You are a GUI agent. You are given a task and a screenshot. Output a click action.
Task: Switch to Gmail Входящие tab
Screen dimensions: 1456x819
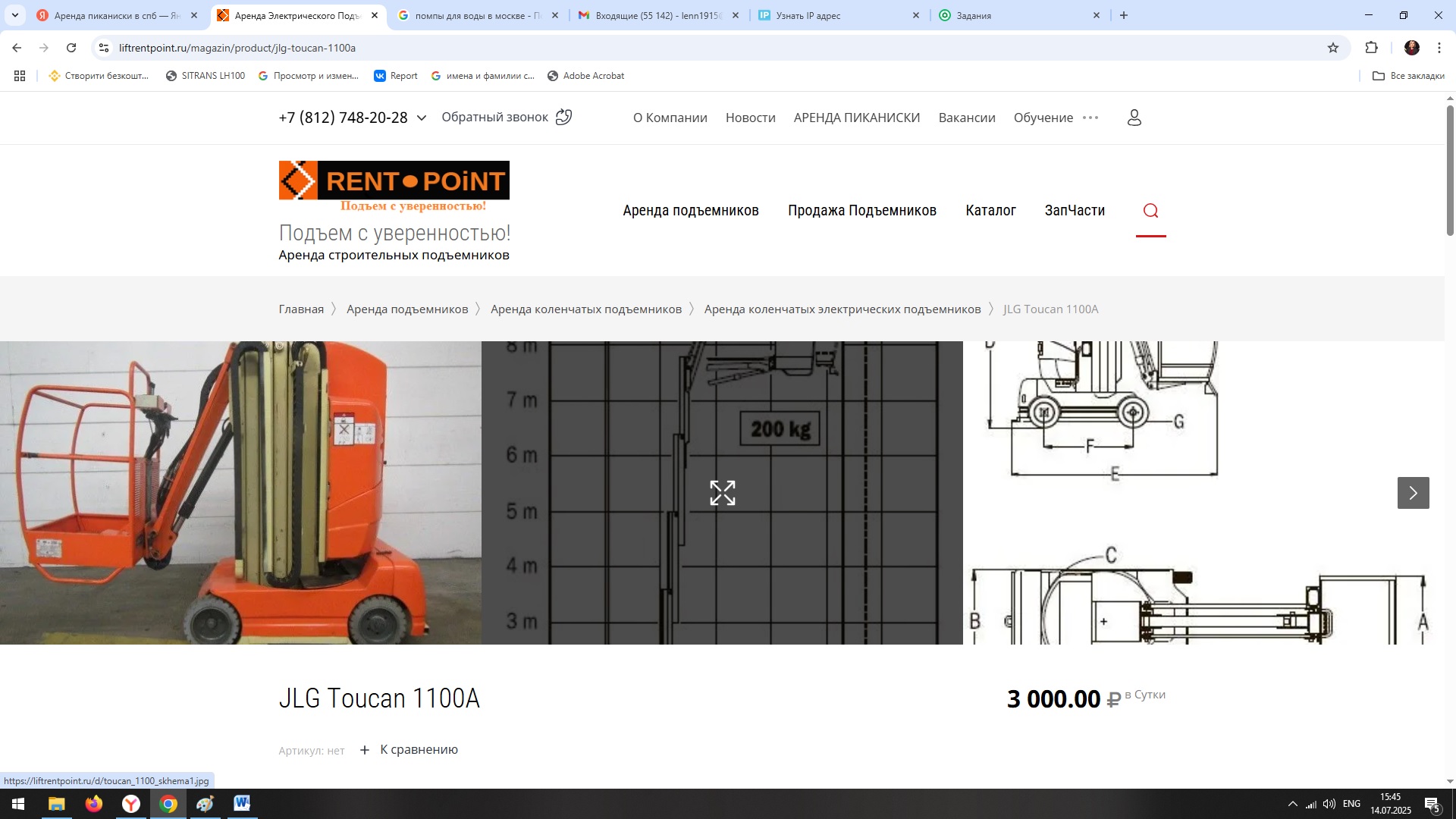[x=657, y=15]
